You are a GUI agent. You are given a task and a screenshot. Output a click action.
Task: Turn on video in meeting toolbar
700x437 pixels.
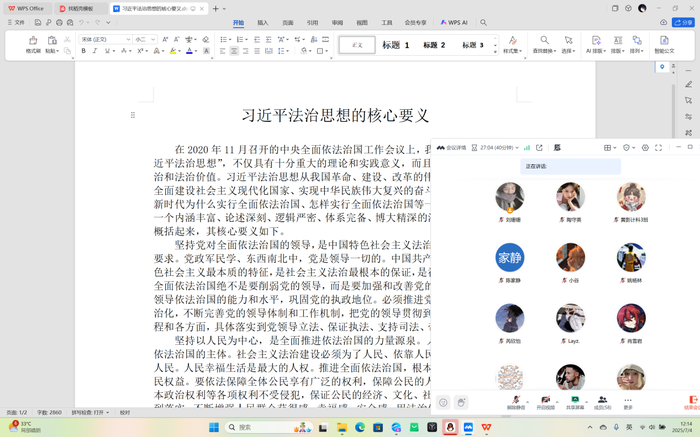pyautogui.click(x=545, y=401)
